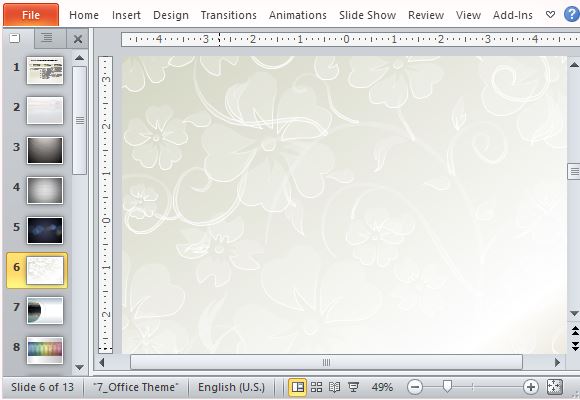Open PowerPoint Help question mark icon
This screenshot has height=400, width=580.
pyautogui.click(x=572, y=15)
